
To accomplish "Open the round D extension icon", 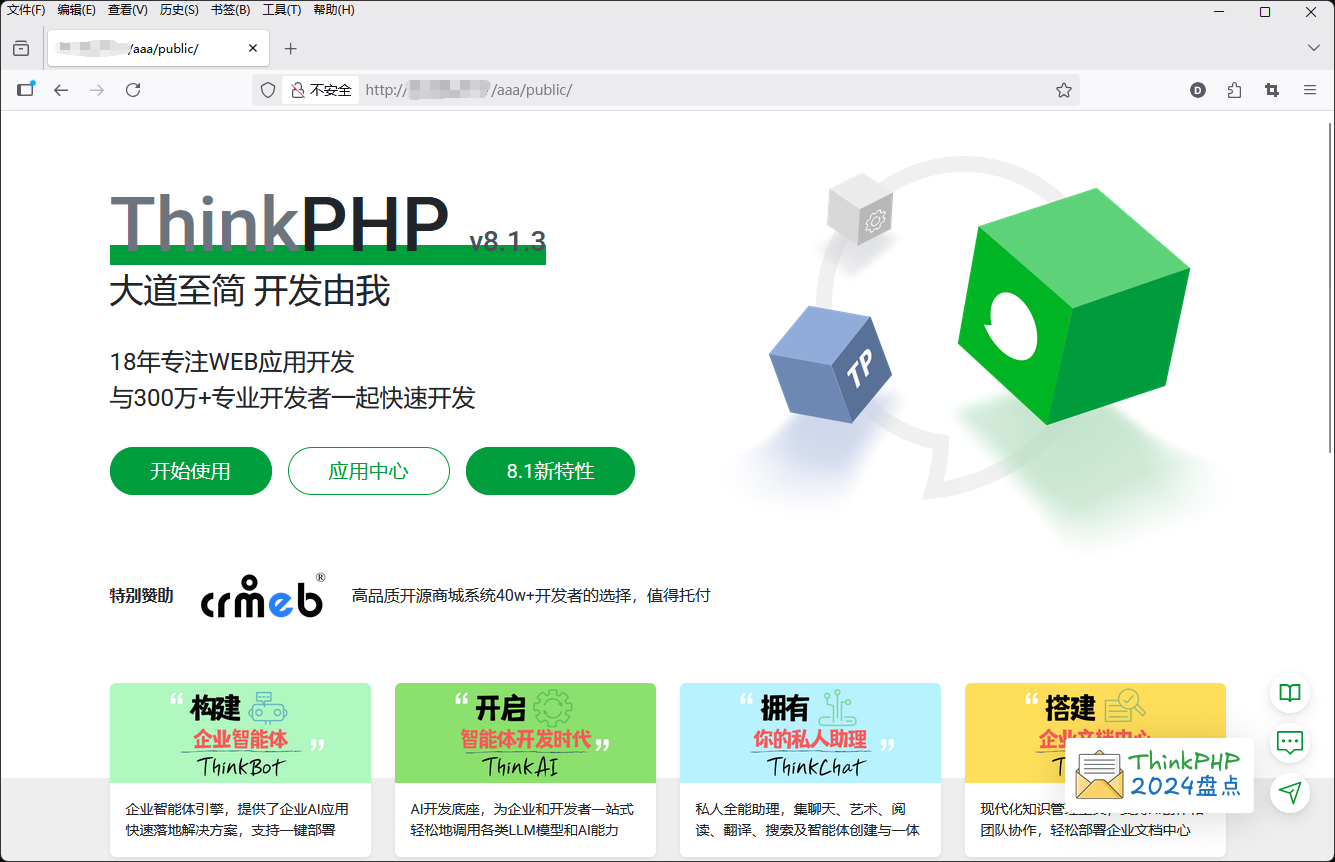I will 1198,90.
